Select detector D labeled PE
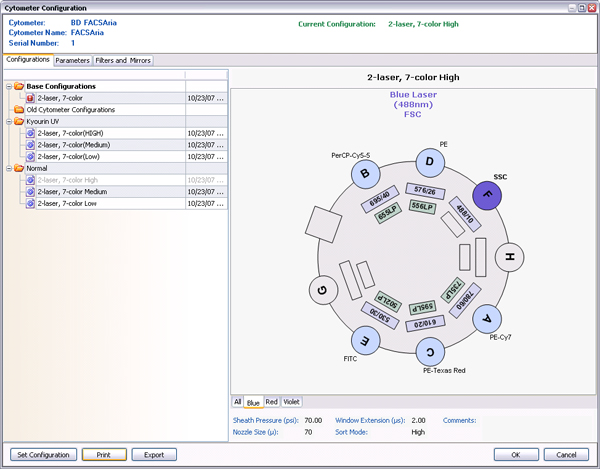This screenshot has width=600, height=469. 430,162
